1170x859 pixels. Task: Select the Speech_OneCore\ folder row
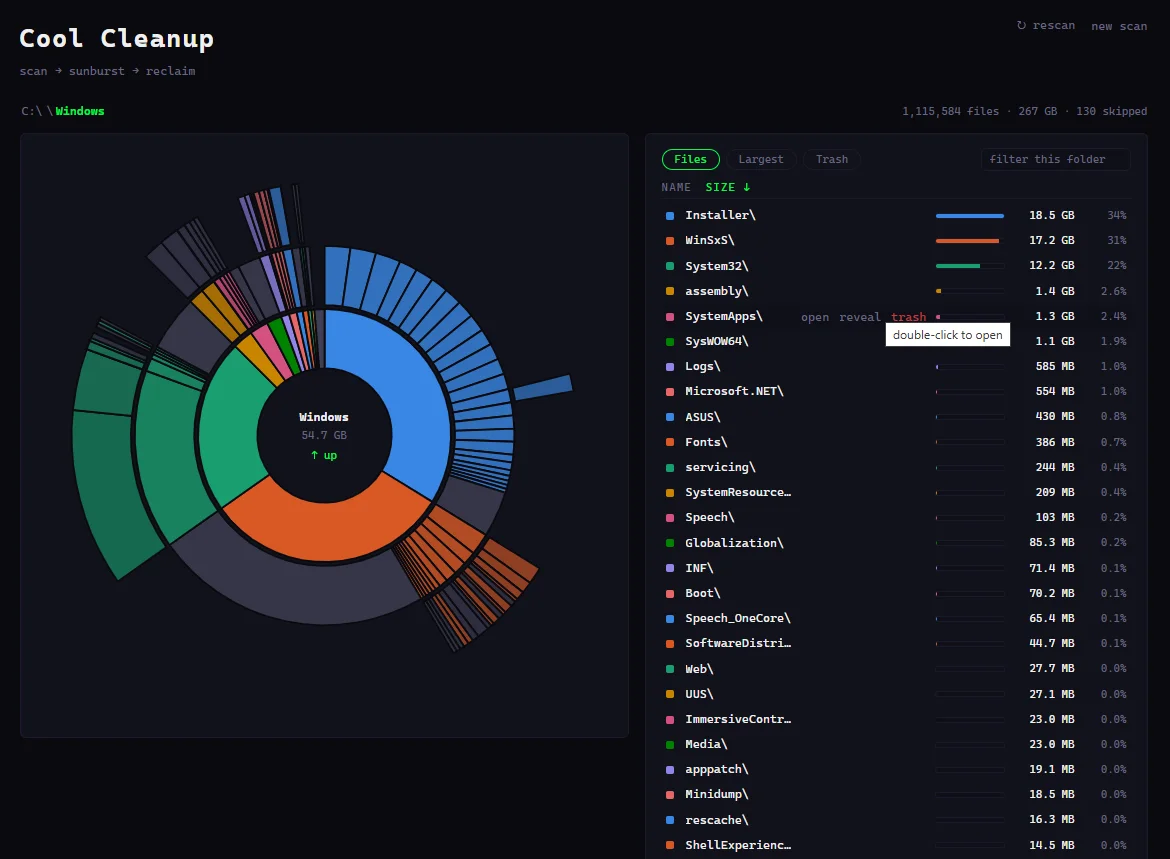coord(895,618)
